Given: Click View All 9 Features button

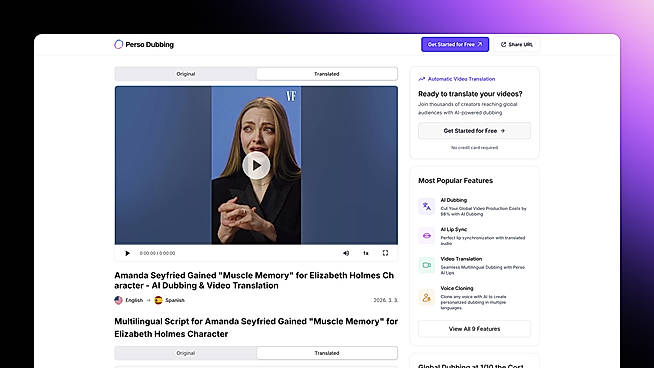Looking at the screenshot, I should [474, 329].
